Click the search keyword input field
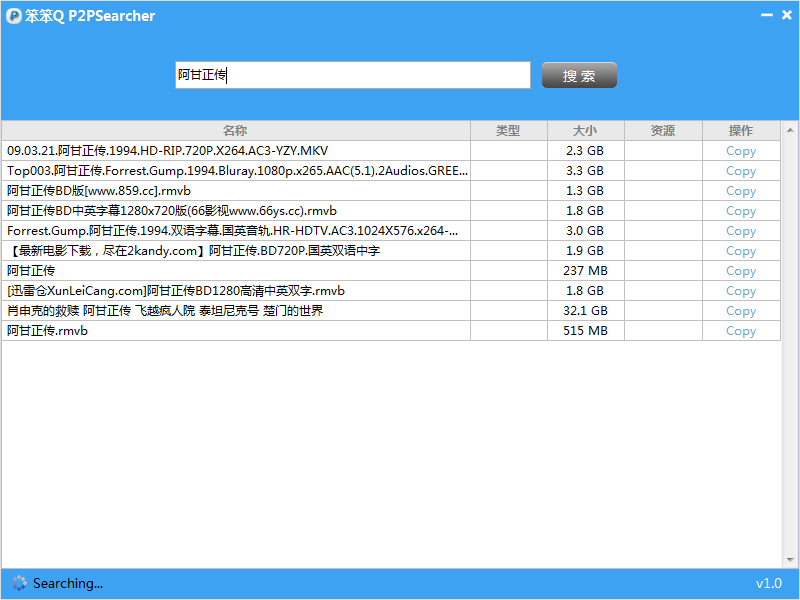This screenshot has height=600, width=800. pos(353,75)
